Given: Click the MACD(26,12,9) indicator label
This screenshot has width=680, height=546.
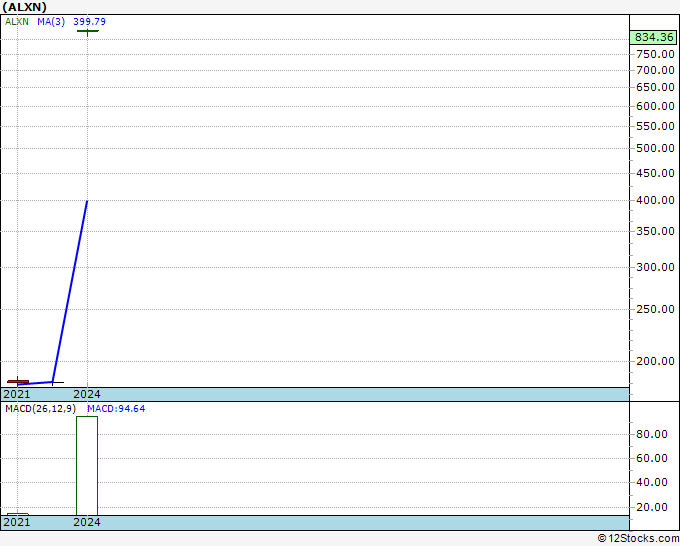Looking at the screenshot, I should (x=40, y=409).
